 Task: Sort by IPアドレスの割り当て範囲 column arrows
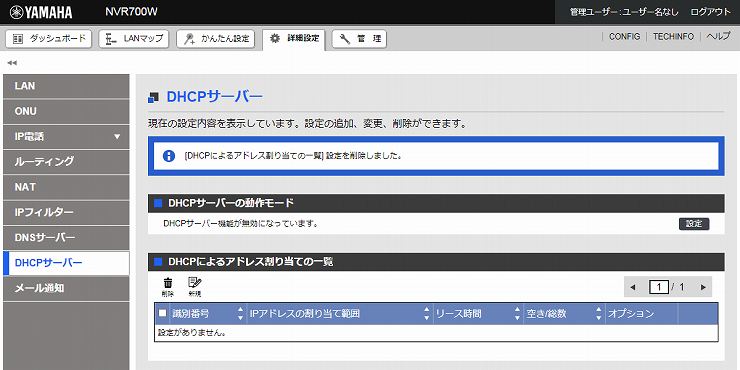point(427,313)
